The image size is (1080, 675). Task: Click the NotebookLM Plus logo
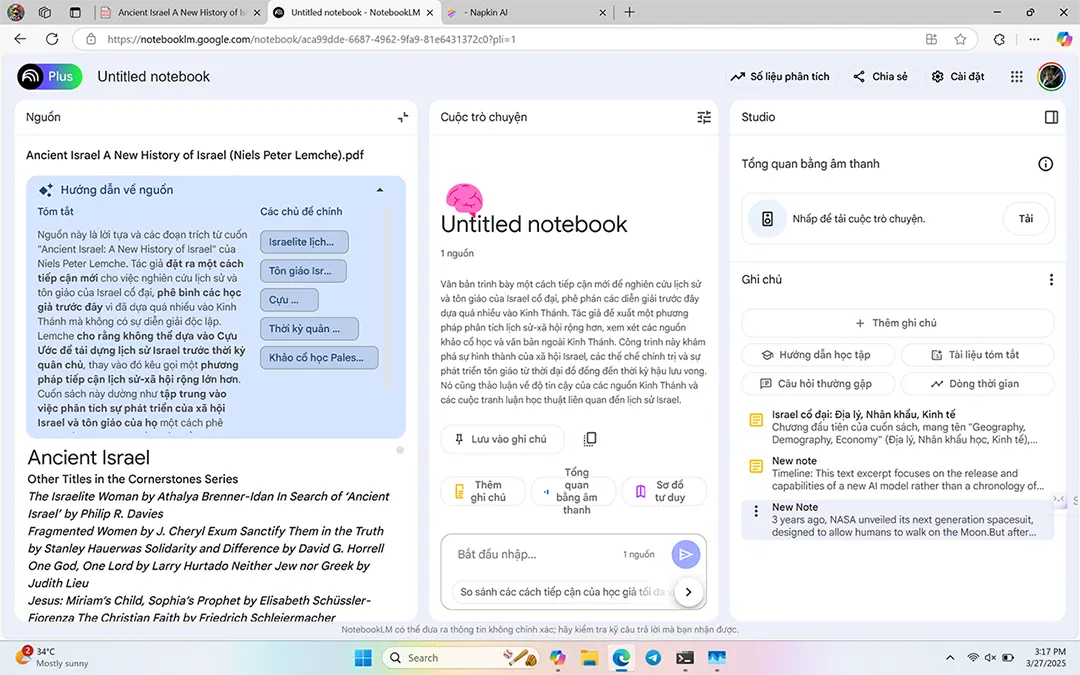[x=48, y=76]
